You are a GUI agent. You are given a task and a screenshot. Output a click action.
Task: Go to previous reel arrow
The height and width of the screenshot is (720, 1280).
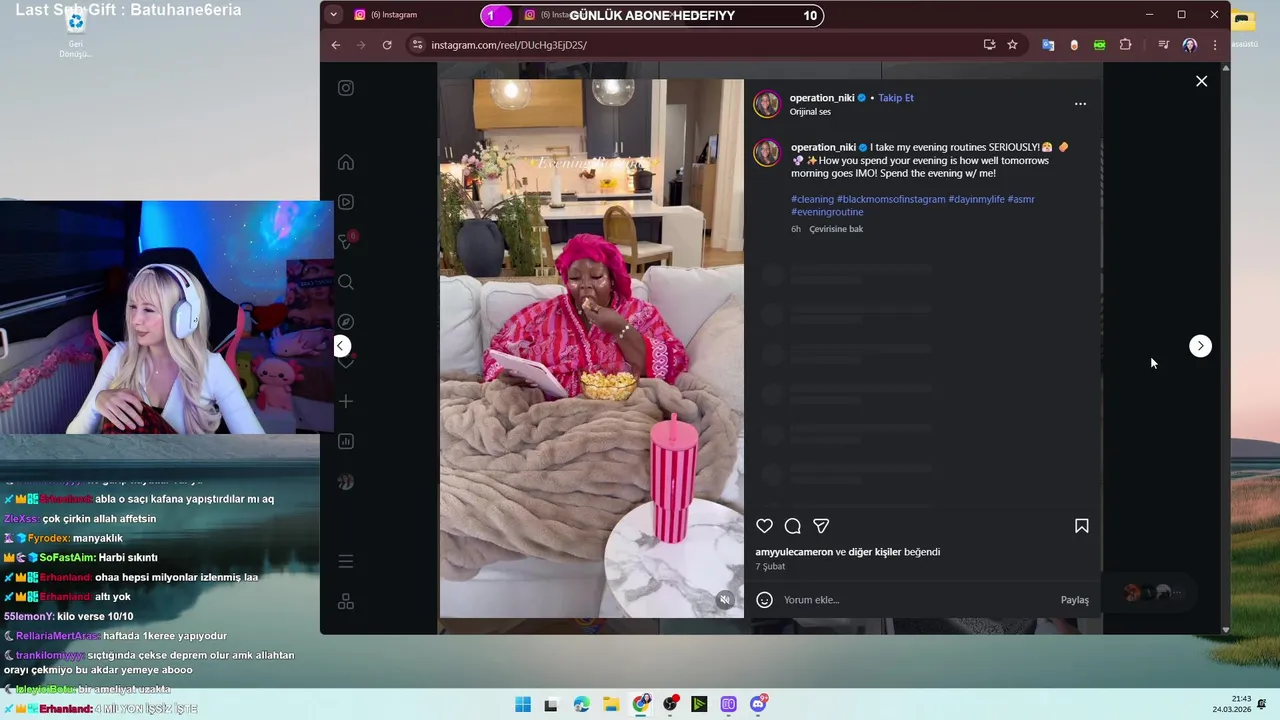click(x=342, y=346)
